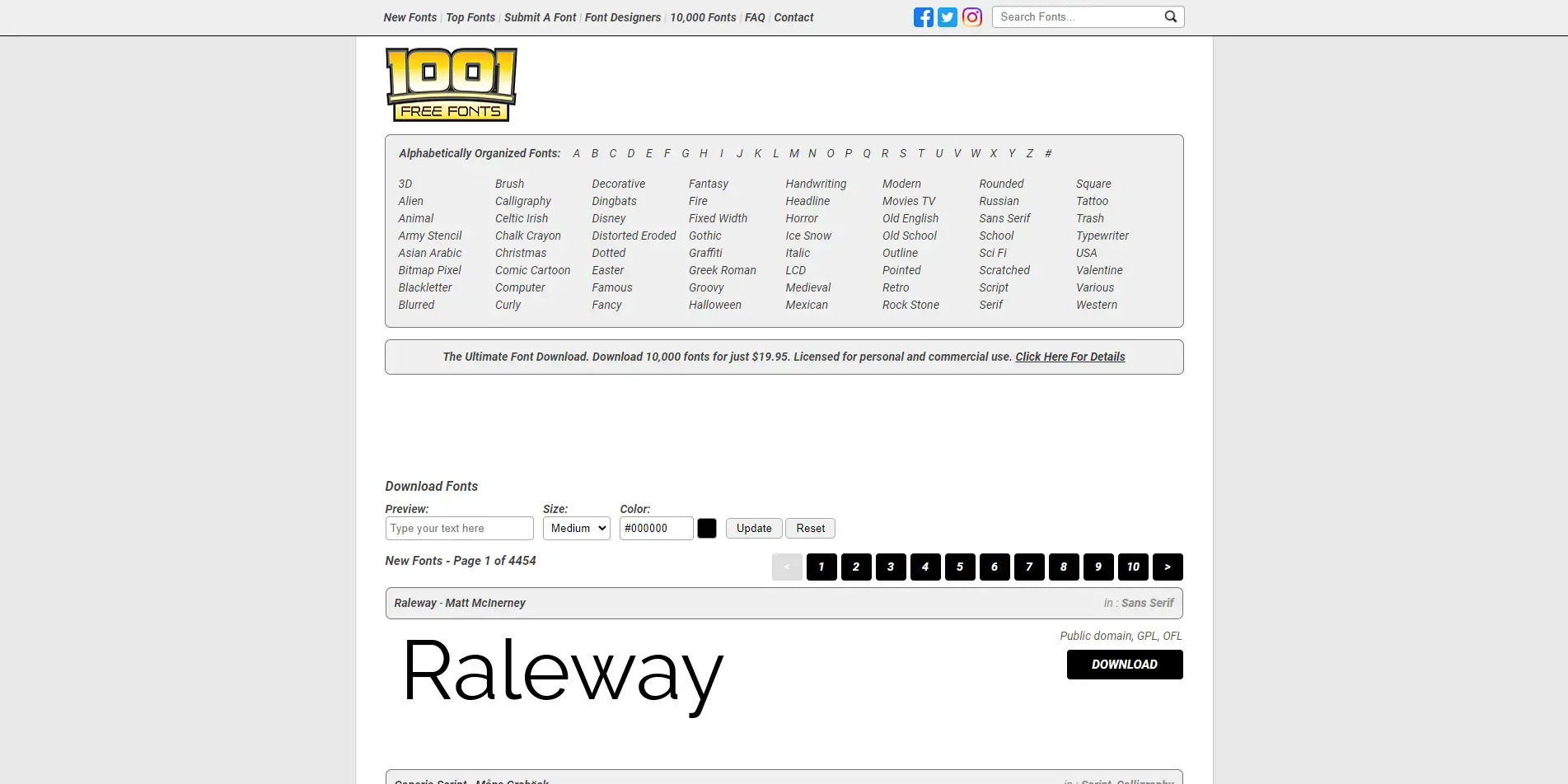
Task: Open the Script font category
Action: [x=994, y=287]
